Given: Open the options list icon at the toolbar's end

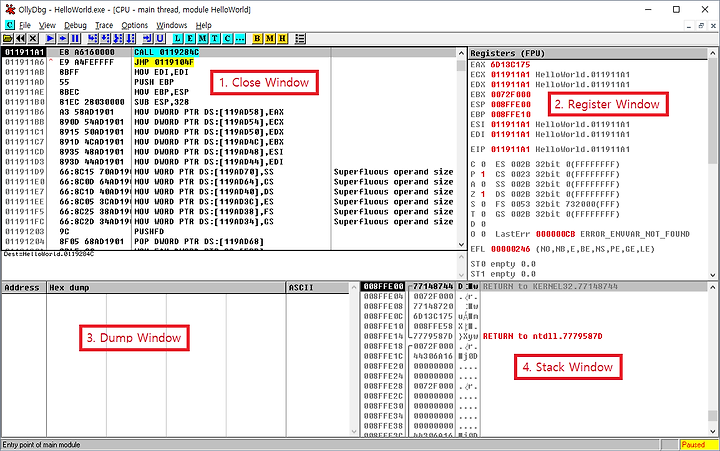Looking at the screenshot, I should (x=300, y=39).
